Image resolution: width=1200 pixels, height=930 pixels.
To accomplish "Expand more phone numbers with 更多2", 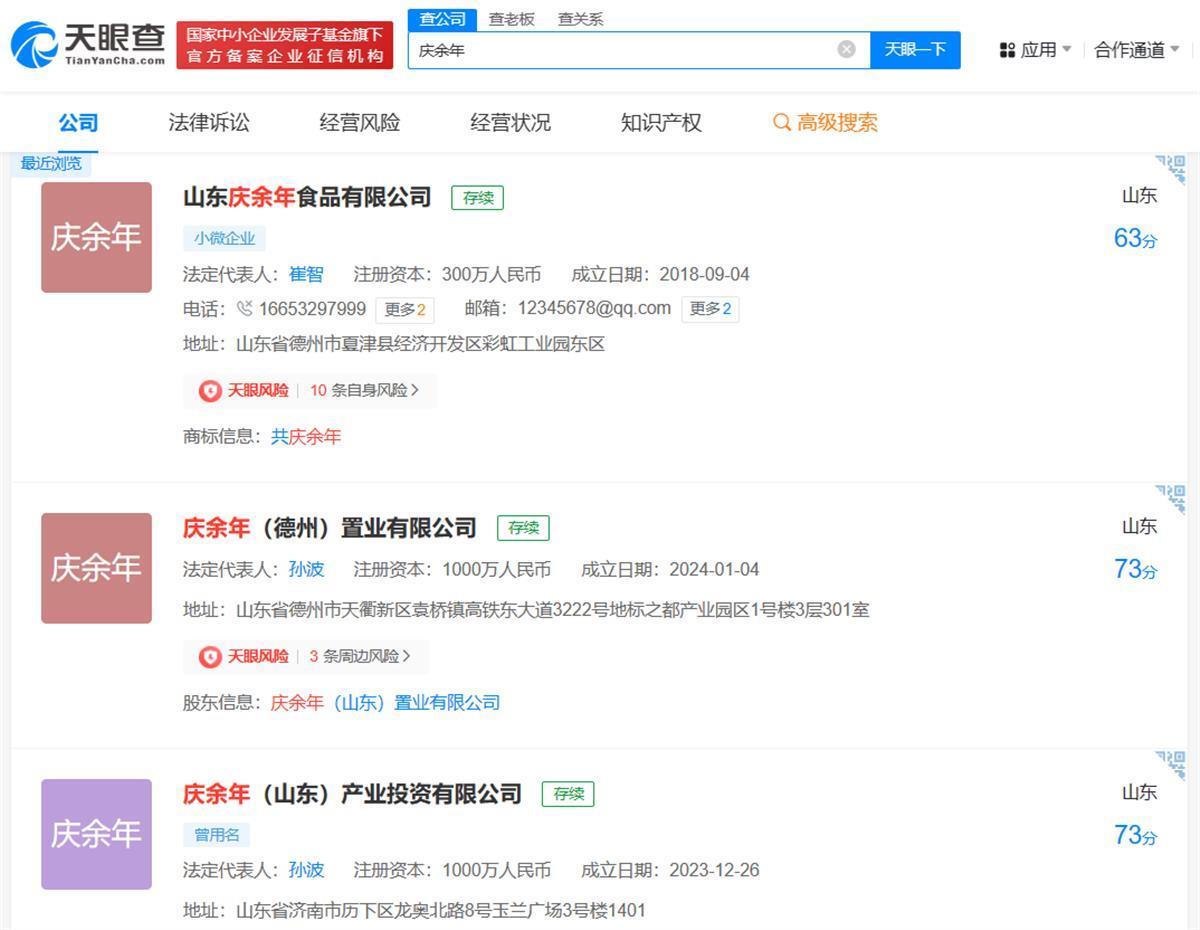I will 405,309.
